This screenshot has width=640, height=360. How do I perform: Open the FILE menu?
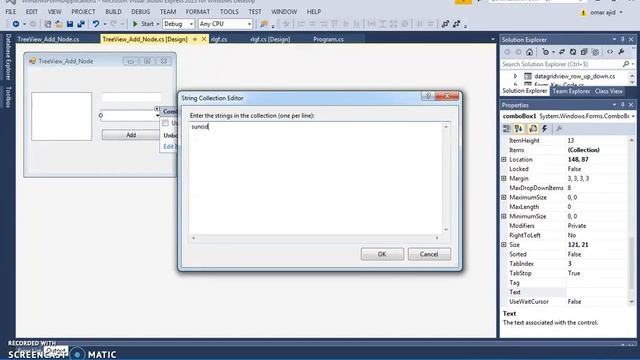11,12
